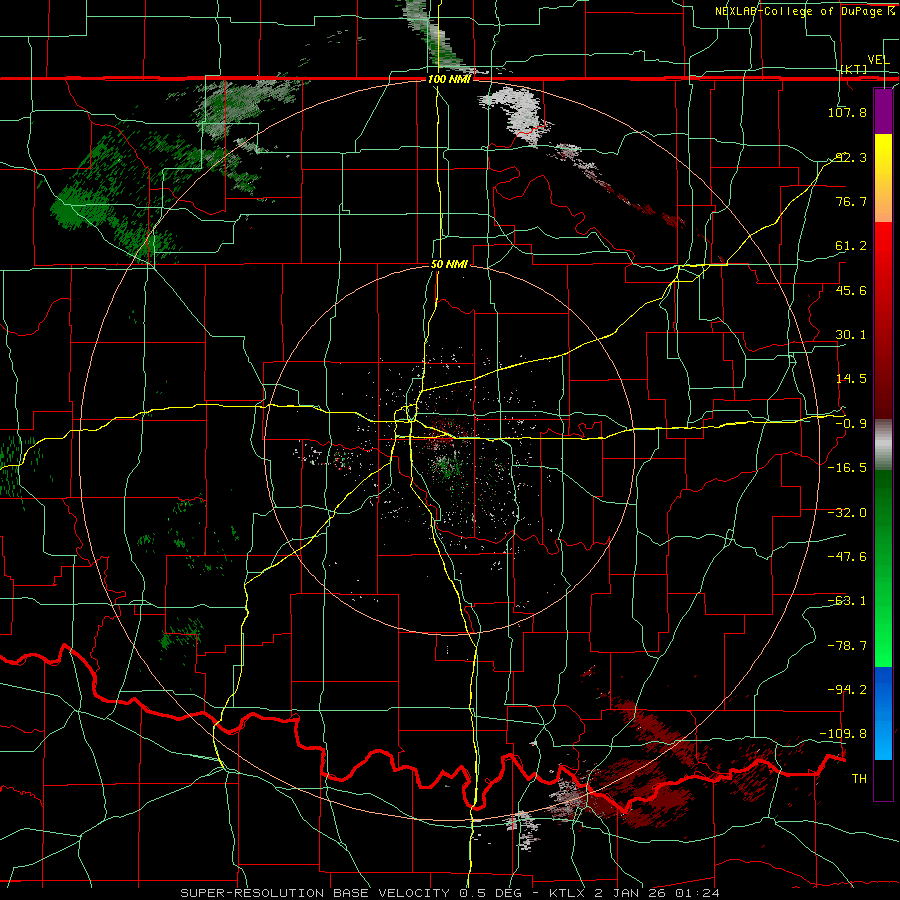
Task: Click the VEL legend heading
Action: 878,60
